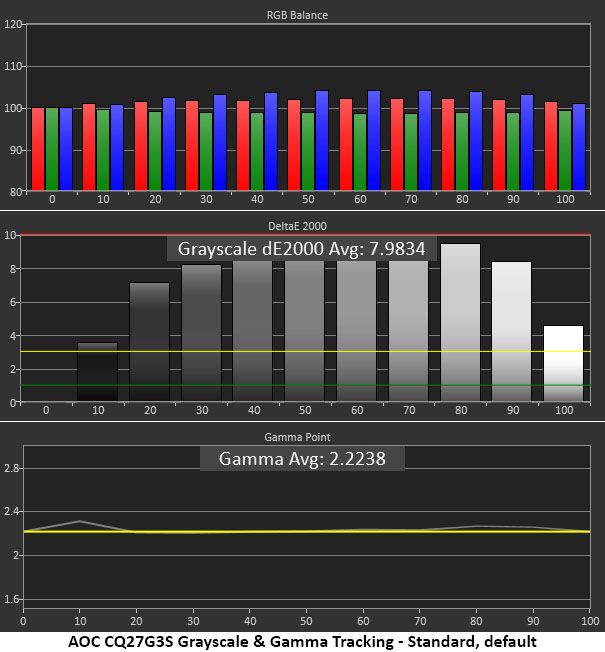
Task: Click the DeltaE 2000 chart title
Action: click(x=297, y=226)
